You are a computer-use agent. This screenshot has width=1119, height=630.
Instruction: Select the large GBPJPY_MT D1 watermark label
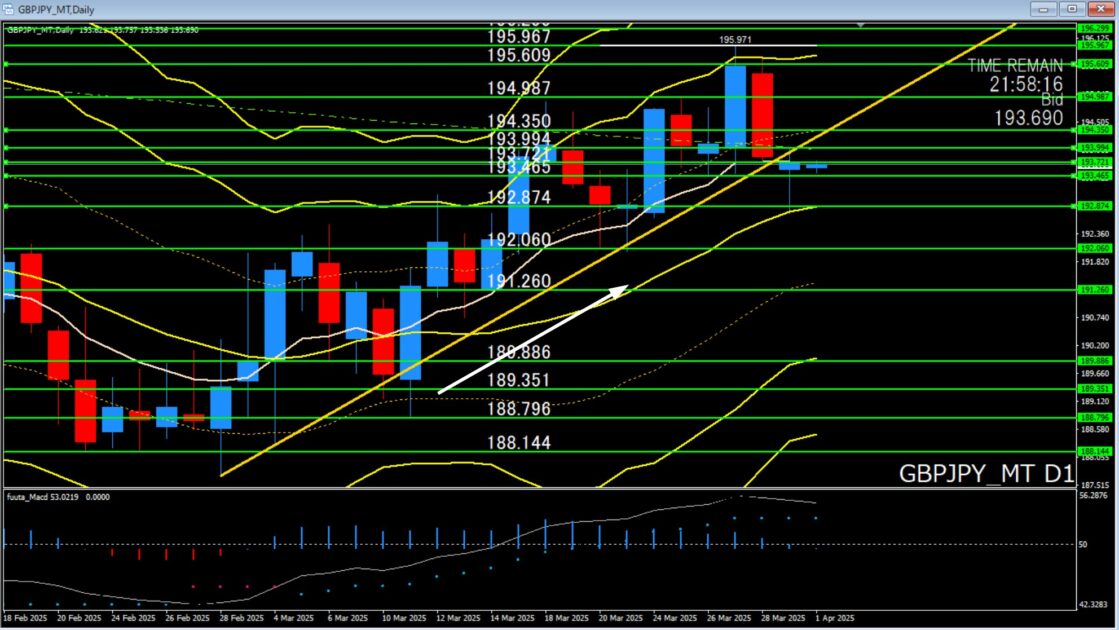tap(985, 473)
